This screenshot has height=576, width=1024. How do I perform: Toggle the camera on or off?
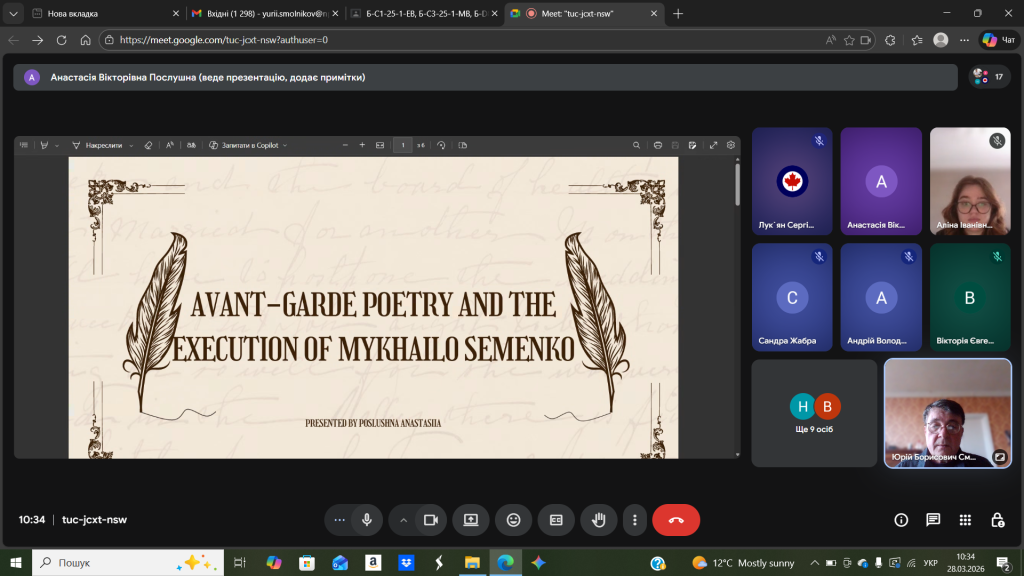pyautogui.click(x=431, y=520)
